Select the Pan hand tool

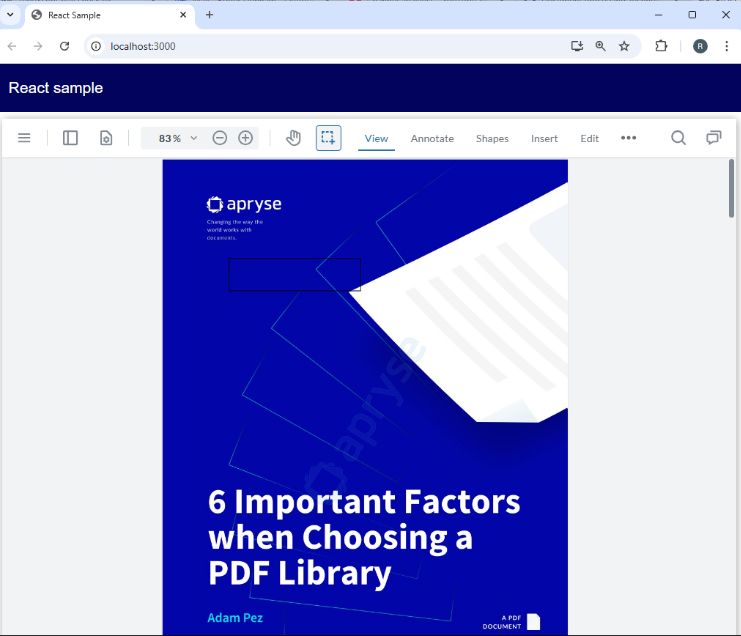point(293,138)
